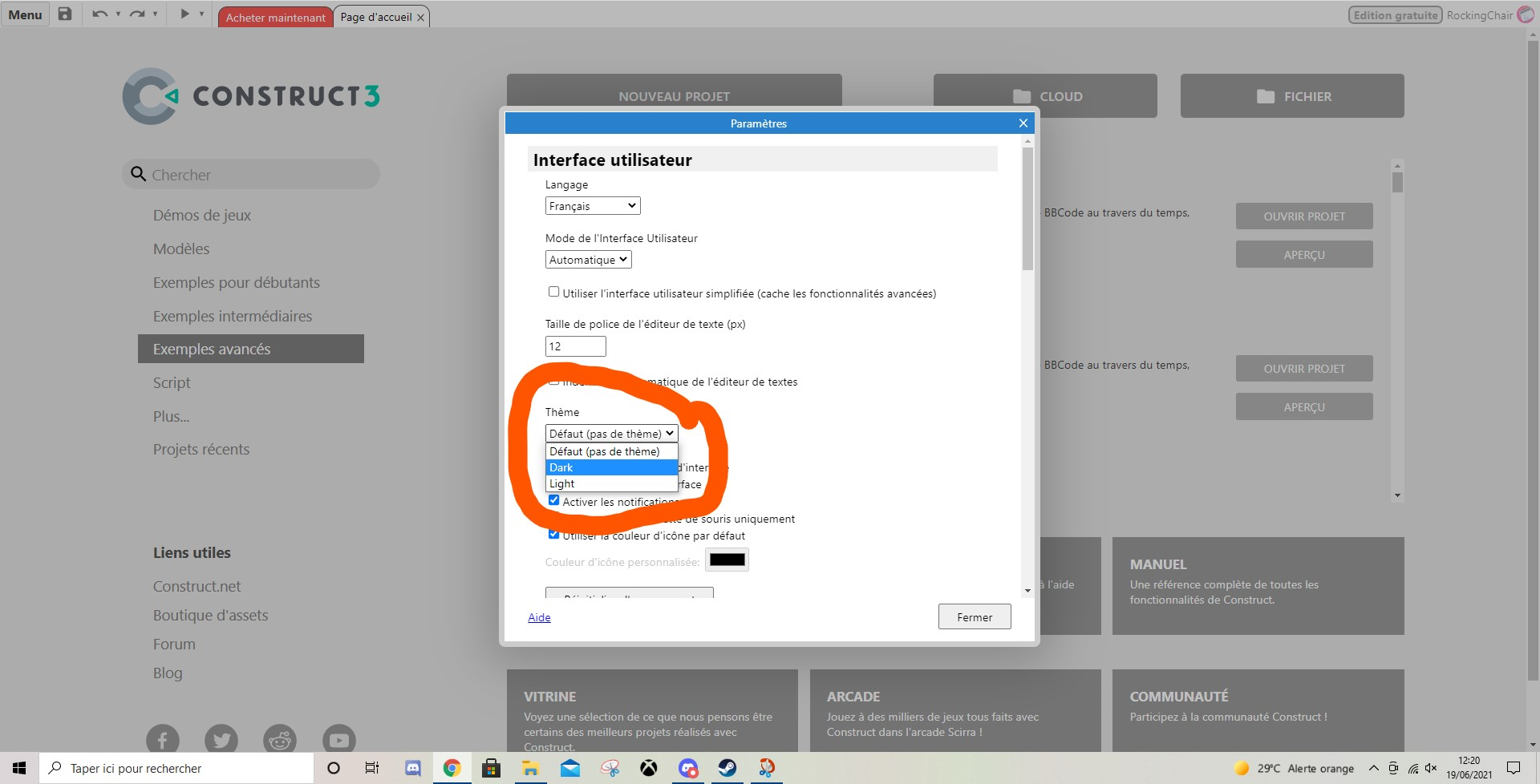Open the Xbox app from the taskbar

[649, 768]
